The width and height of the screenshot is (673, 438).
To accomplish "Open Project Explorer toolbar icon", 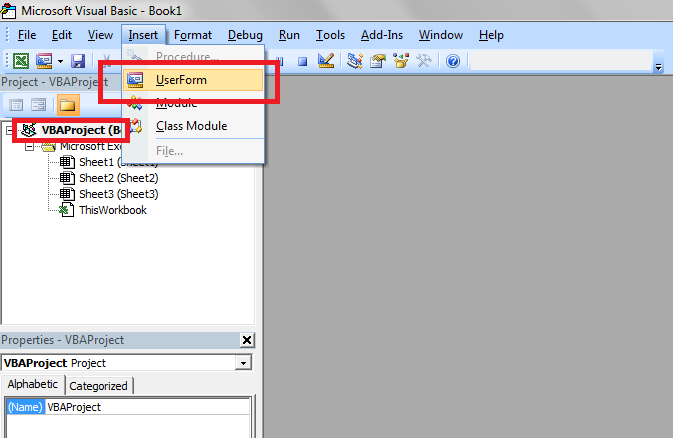I will 355,61.
